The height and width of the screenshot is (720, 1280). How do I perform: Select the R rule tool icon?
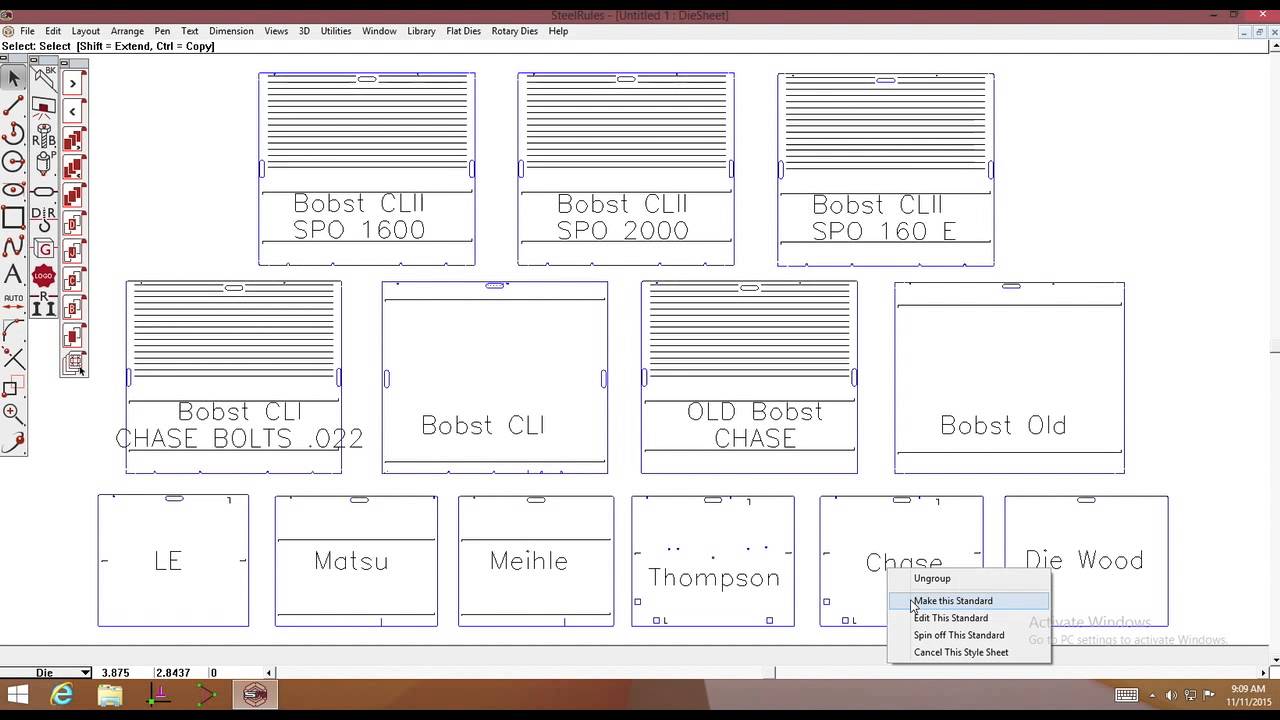coord(44,306)
